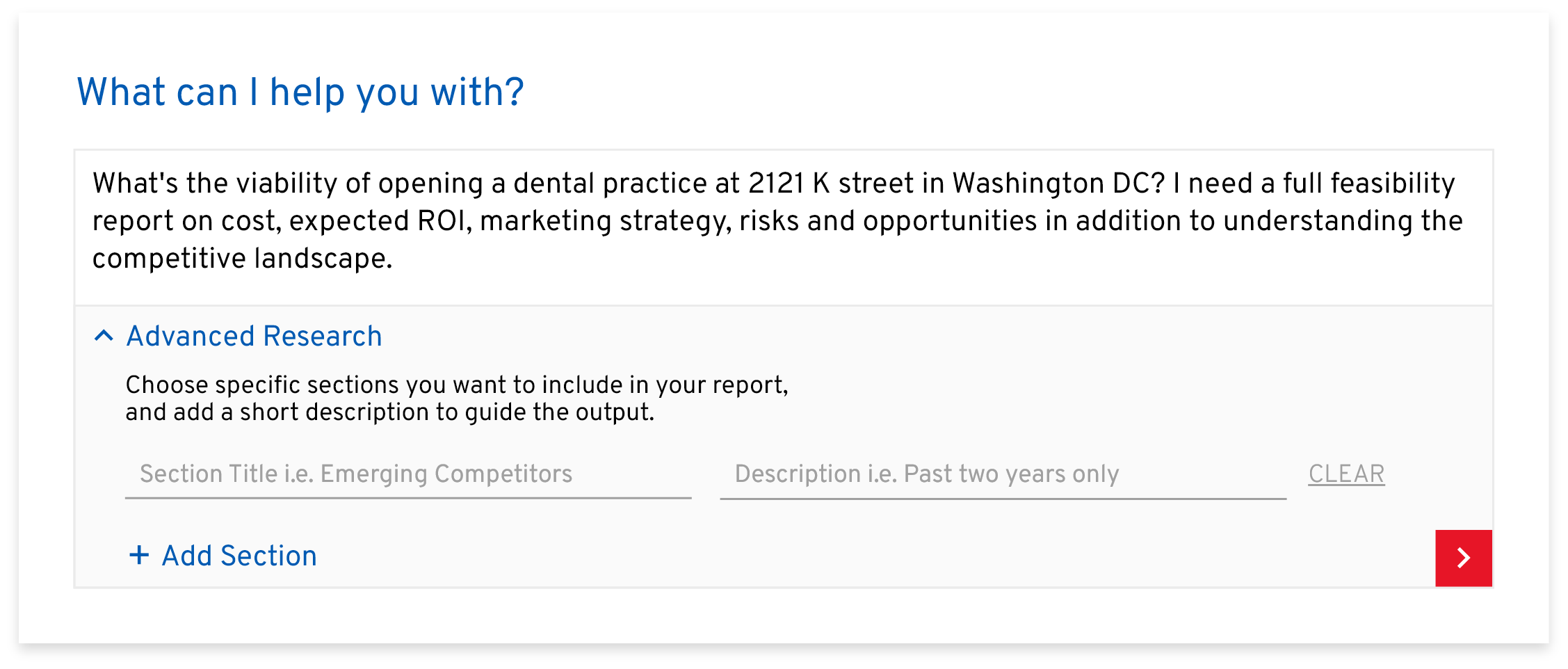
Task: Click the CLEAR link
Action: coord(1346,474)
